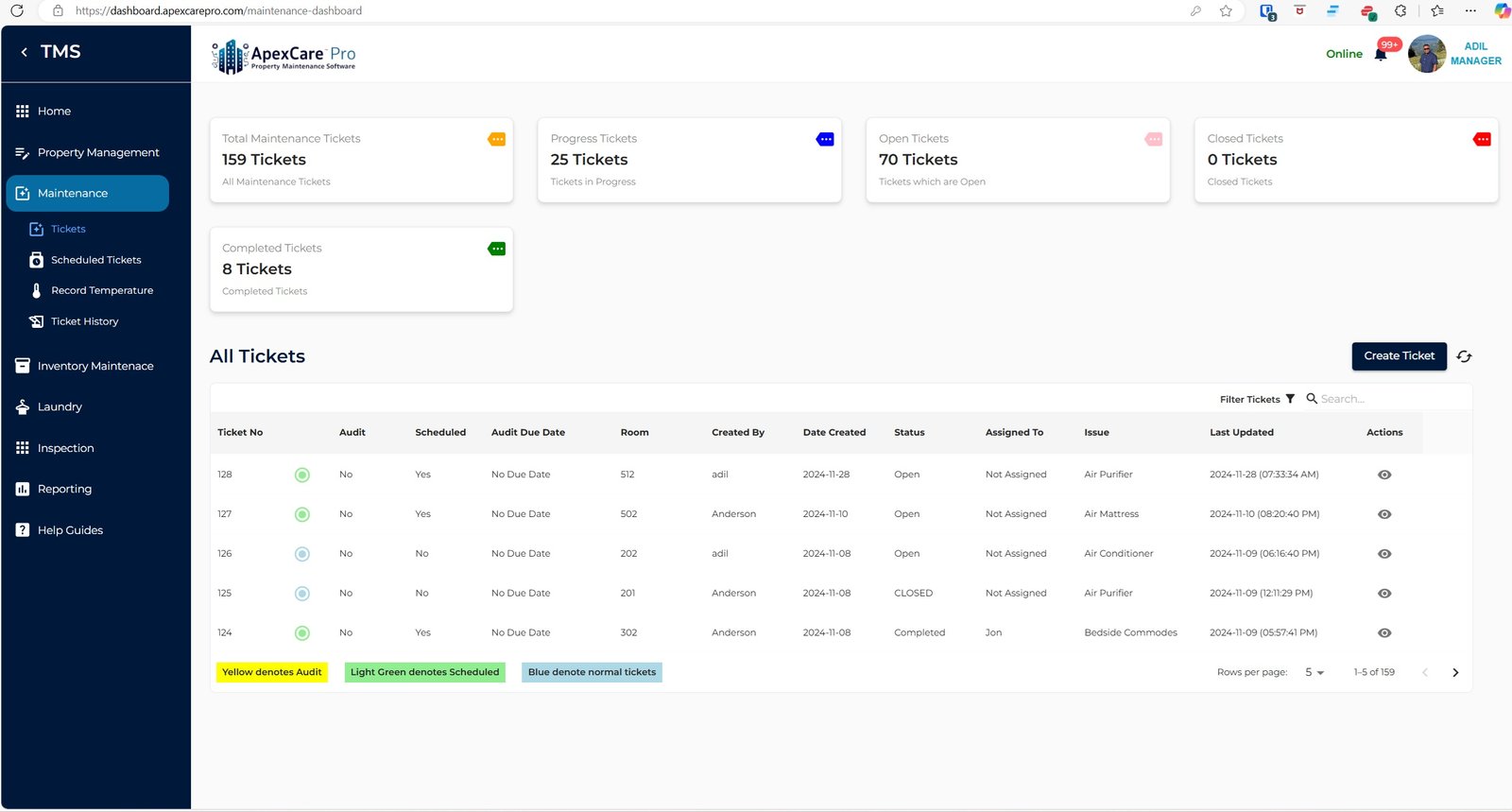Viewport: 1512px width, 812px height.
Task: Click the CLOSED status of ticket 125
Action: click(913, 594)
